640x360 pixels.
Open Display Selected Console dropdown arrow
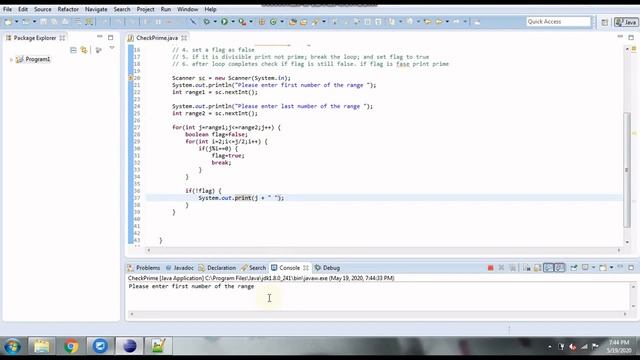pyautogui.click(x=593, y=268)
